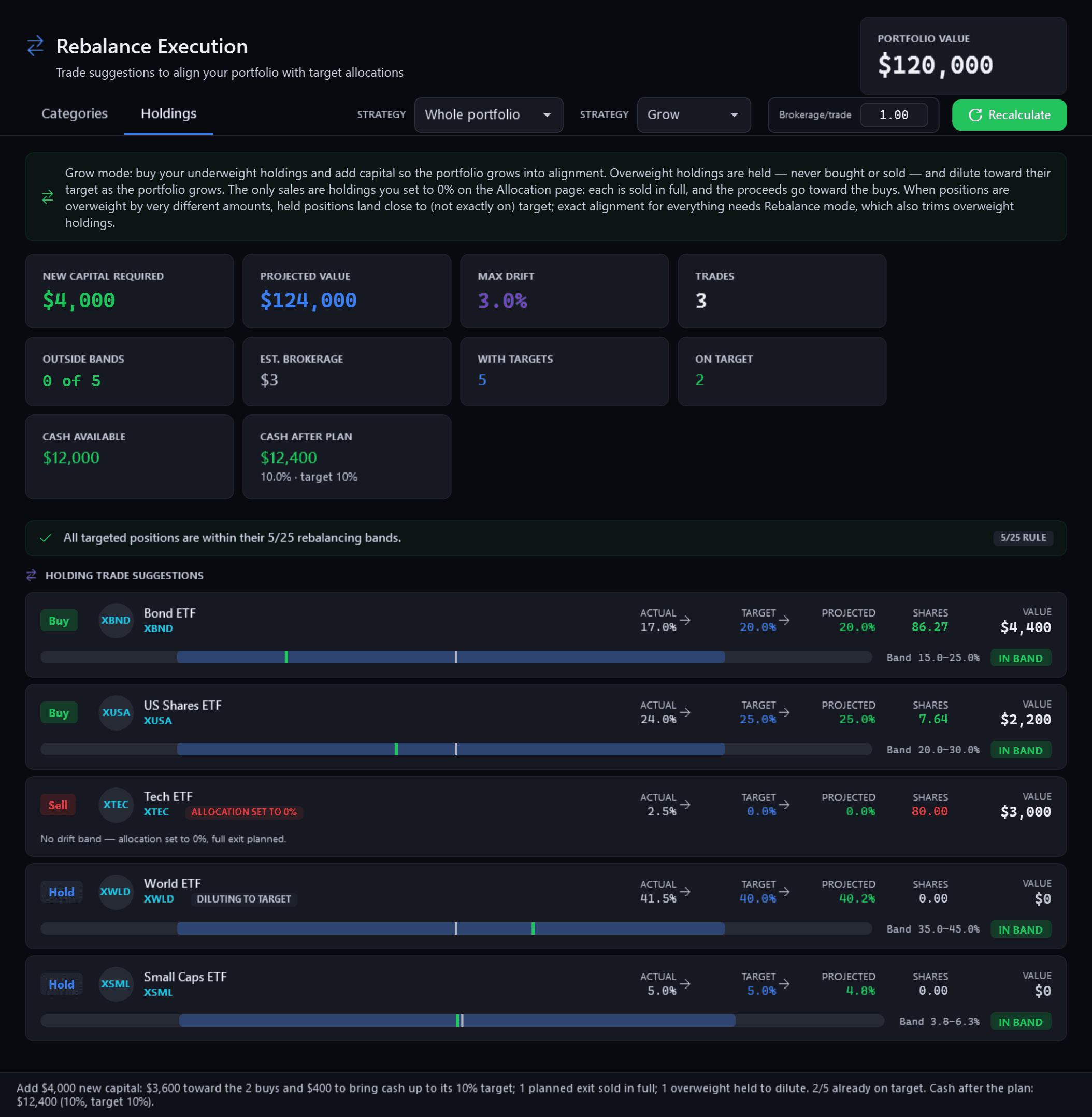This screenshot has width=1092, height=1117.
Task: Click the XBND ticker circle icon
Action: pos(116,620)
